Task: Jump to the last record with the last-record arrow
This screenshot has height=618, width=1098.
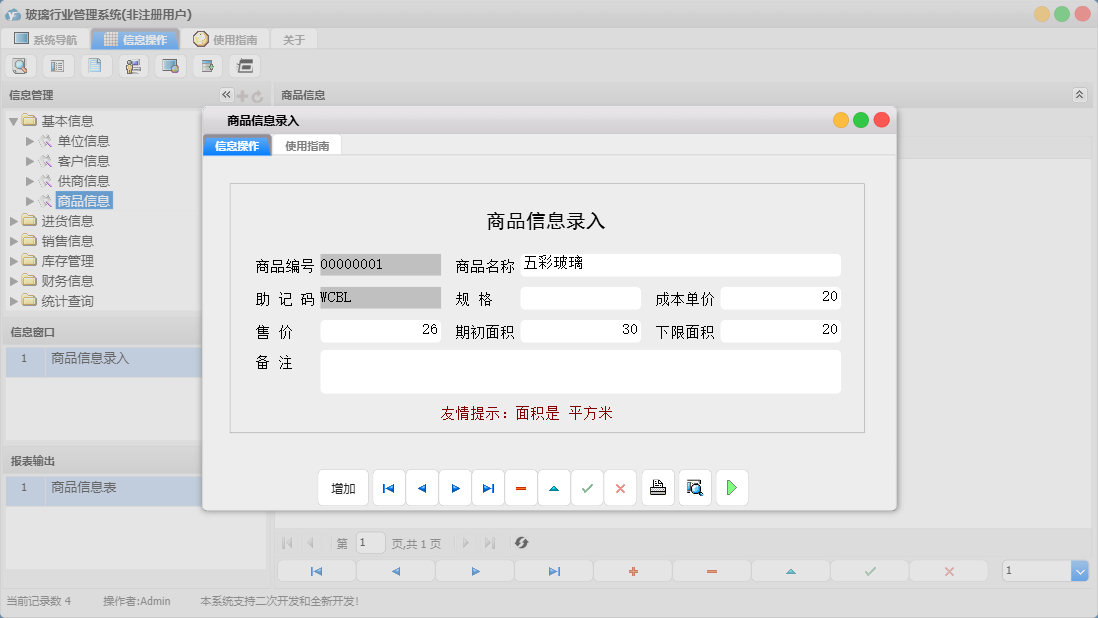Action: point(488,487)
